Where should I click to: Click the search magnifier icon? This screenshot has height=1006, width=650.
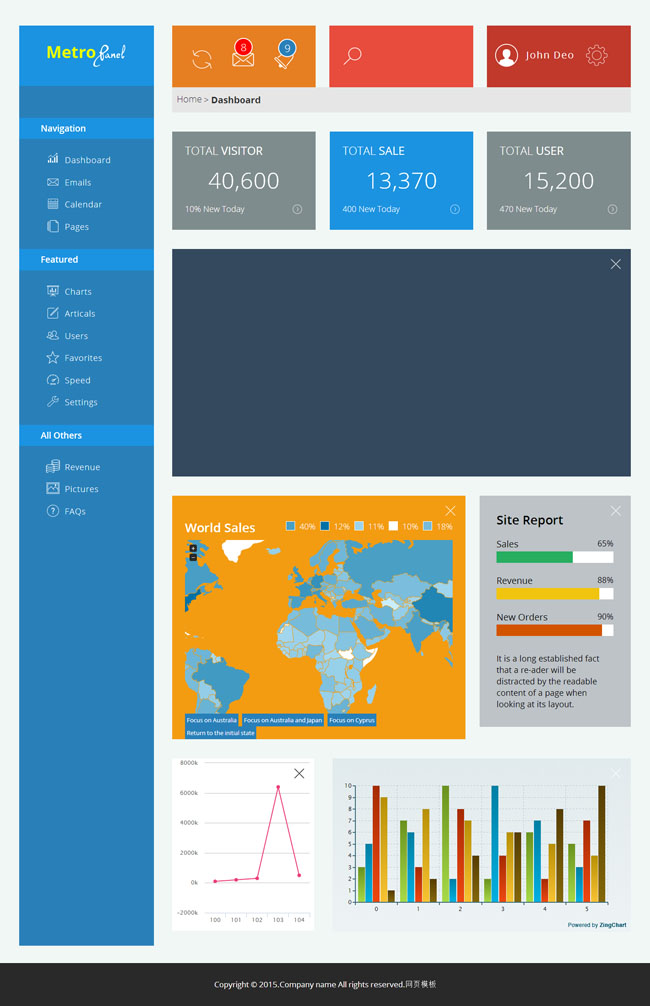[352, 56]
